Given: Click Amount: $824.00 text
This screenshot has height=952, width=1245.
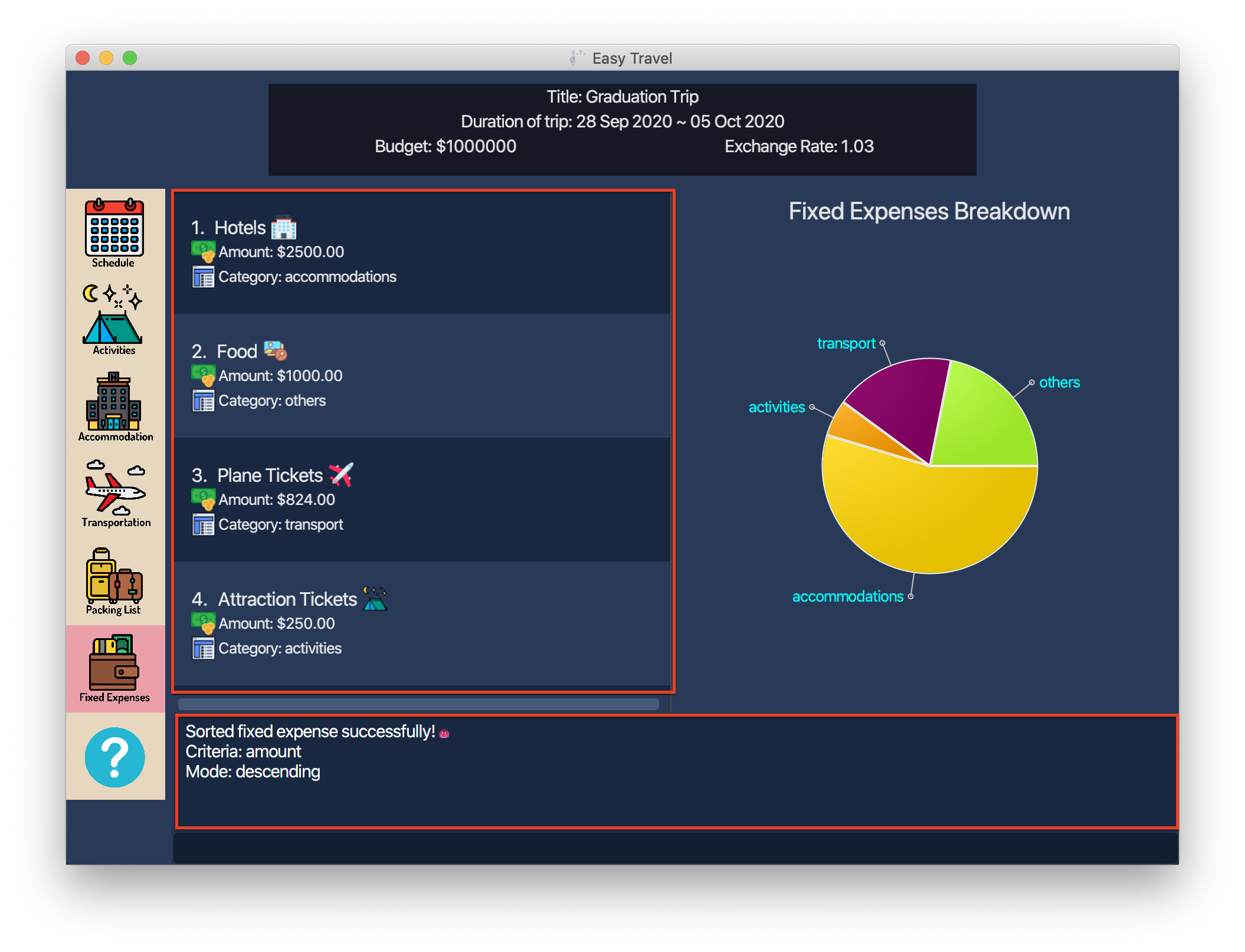Looking at the screenshot, I should (277, 500).
